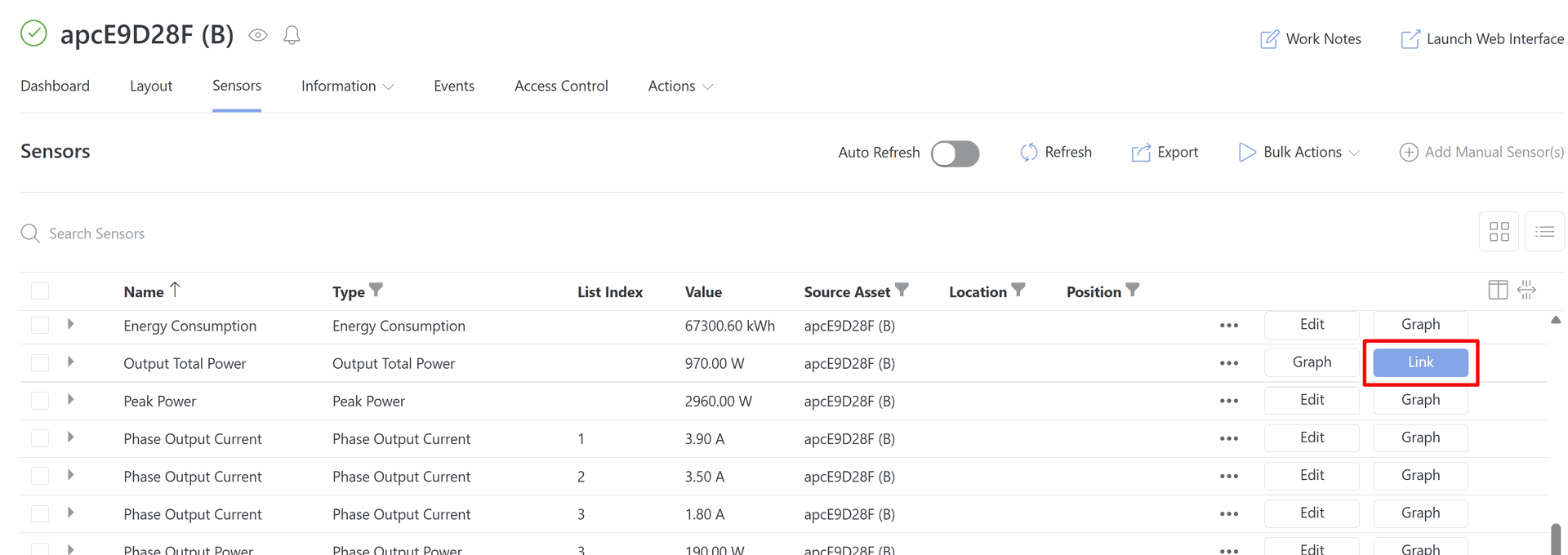
Task: Select the Output Total Power row checkbox
Action: (x=40, y=363)
